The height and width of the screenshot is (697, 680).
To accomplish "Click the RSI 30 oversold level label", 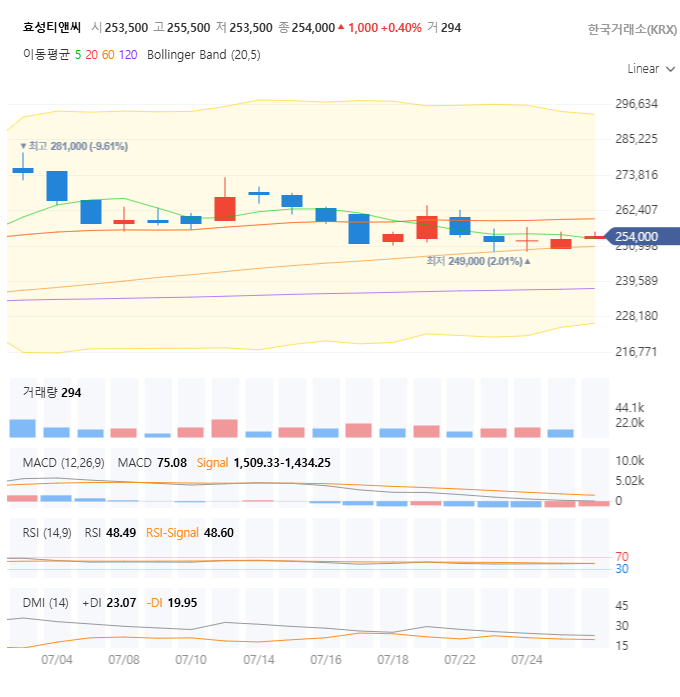I will pos(622,569).
